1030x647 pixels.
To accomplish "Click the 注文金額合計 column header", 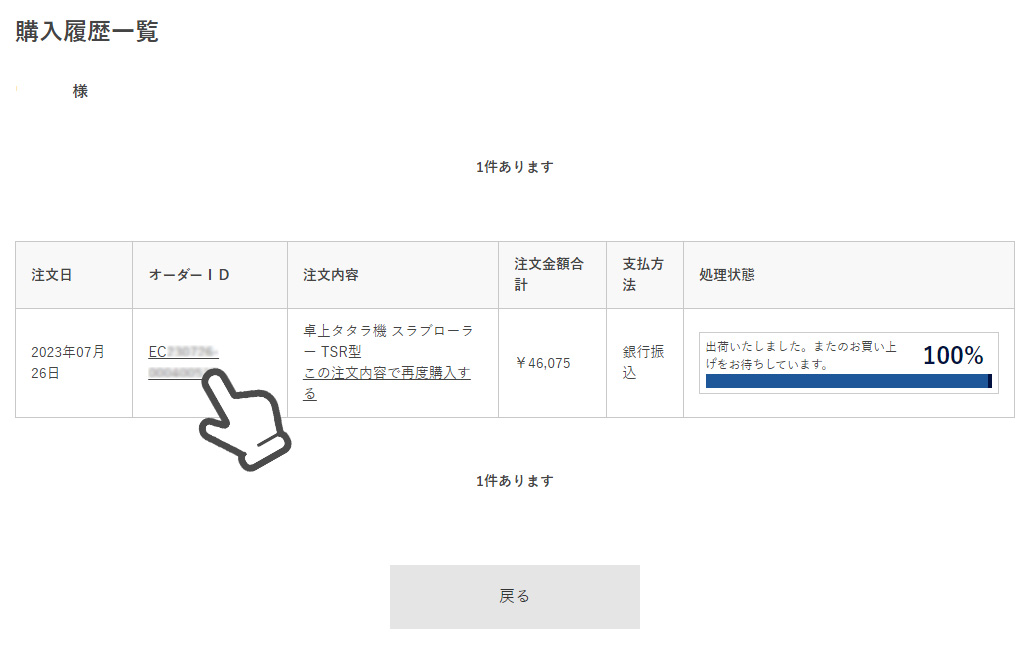I will (x=549, y=274).
